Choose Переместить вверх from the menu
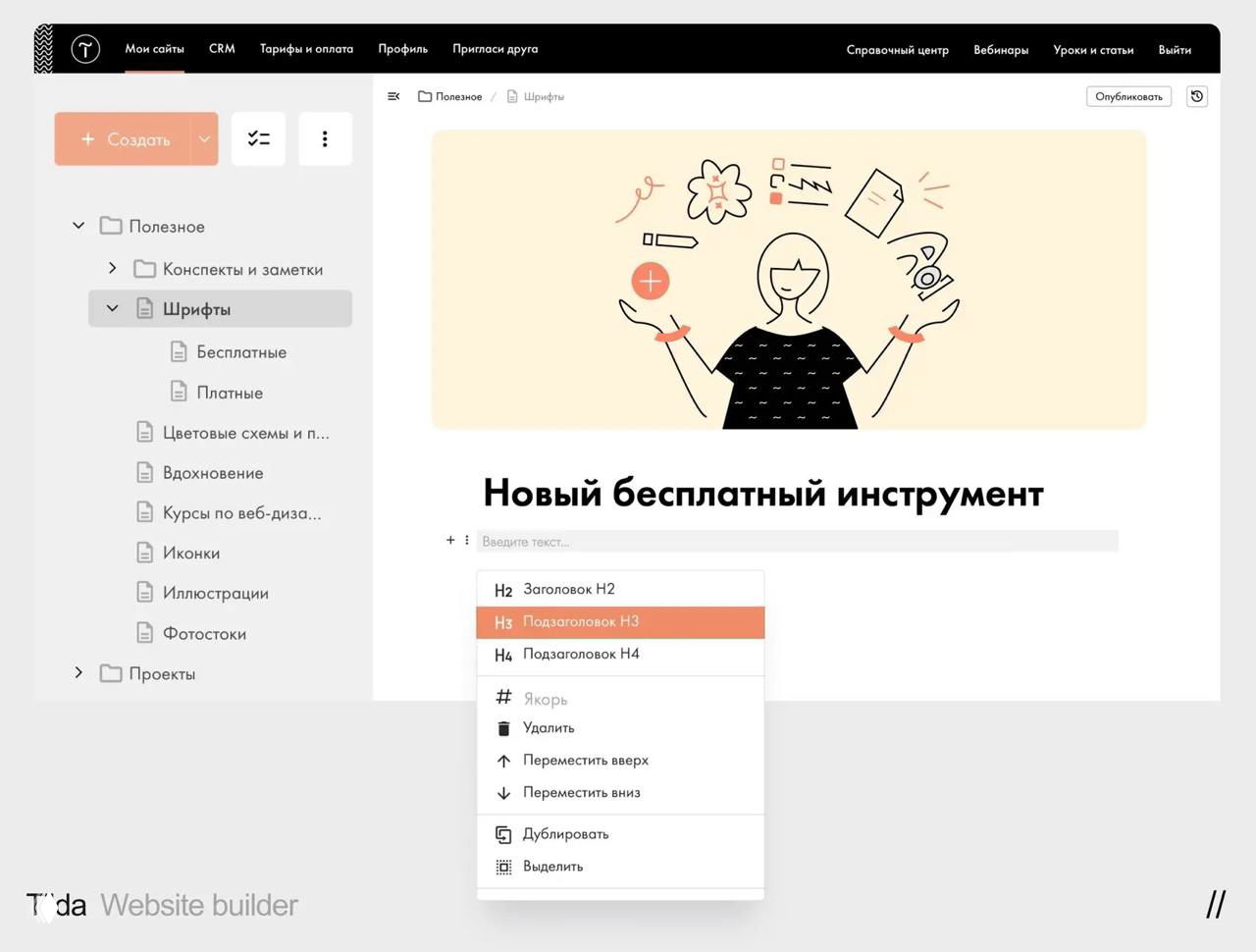This screenshot has width=1256, height=952. tap(586, 760)
